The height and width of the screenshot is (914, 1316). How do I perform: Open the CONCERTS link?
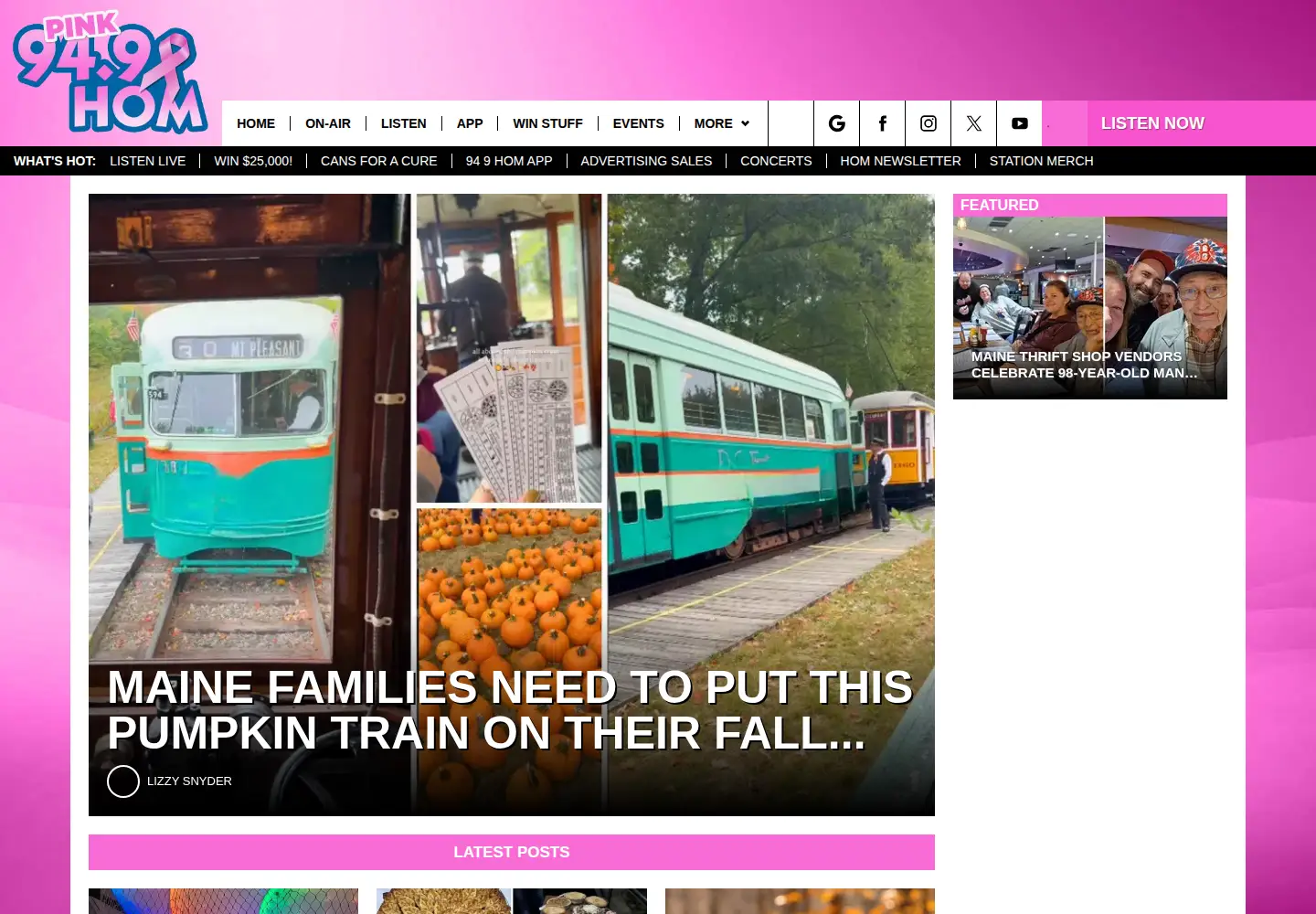(x=776, y=161)
